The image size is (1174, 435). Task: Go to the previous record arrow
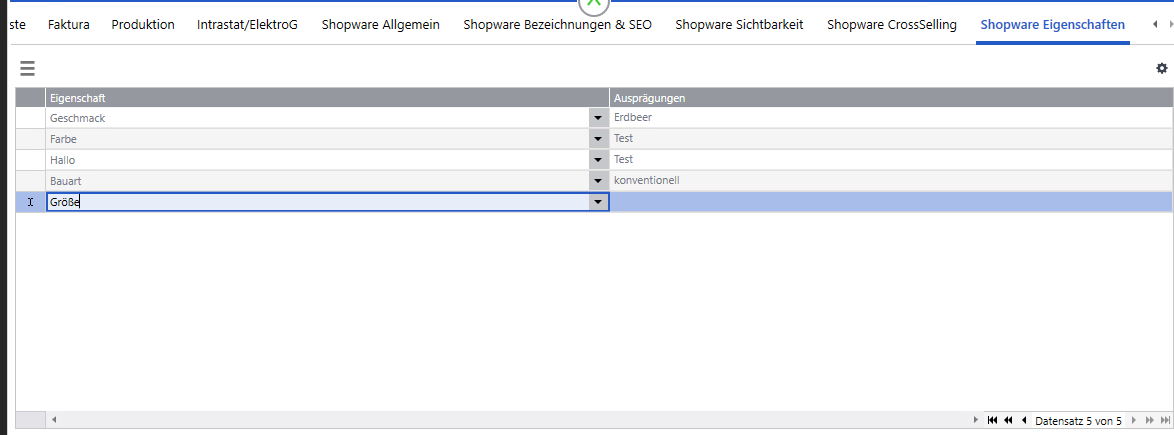coord(1024,421)
